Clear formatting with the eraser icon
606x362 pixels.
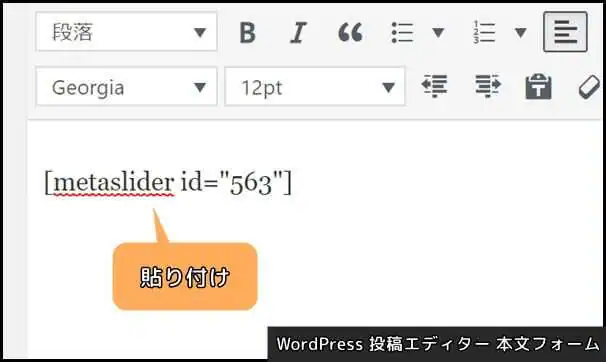click(589, 87)
